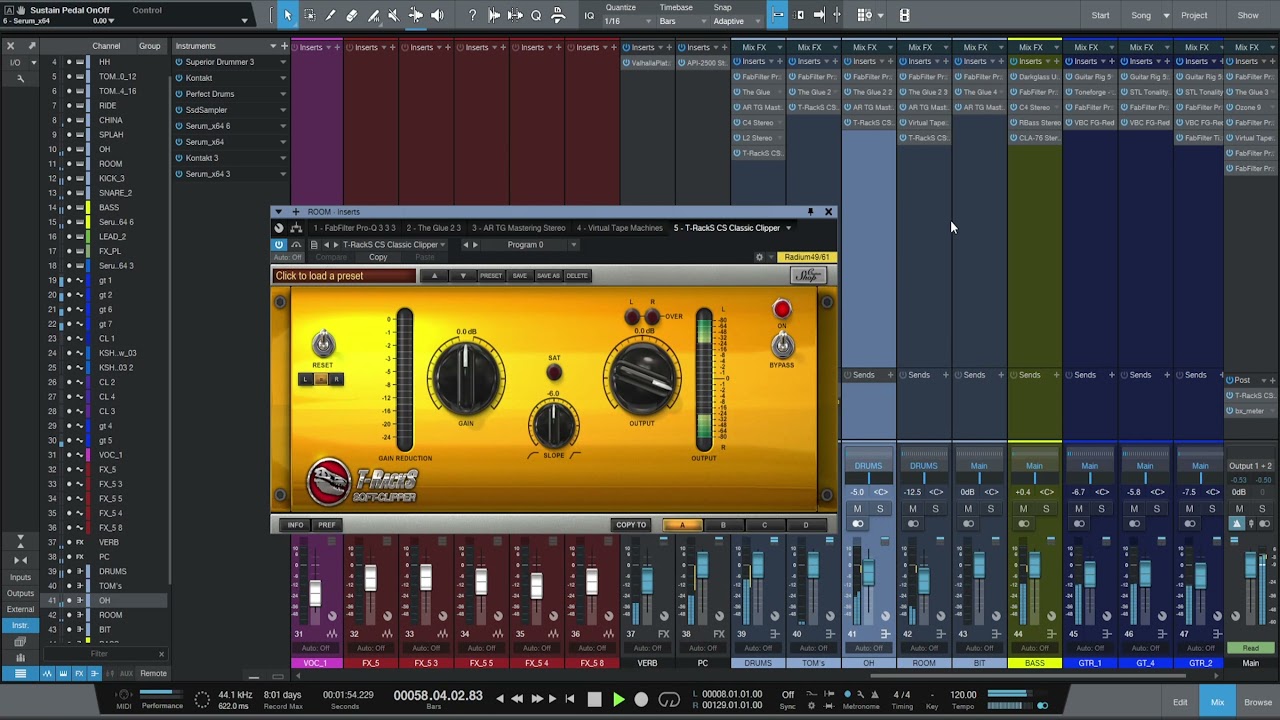Toggle plugin power activate button
This screenshot has width=1280, height=720.
pyautogui.click(x=279, y=245)
